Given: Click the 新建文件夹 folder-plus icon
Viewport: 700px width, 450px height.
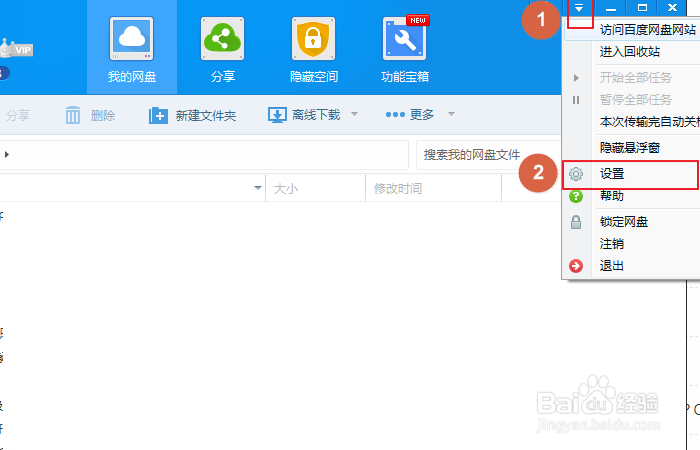Looking at the screenshot, I should pyautogui.click(x=158, y=115).
